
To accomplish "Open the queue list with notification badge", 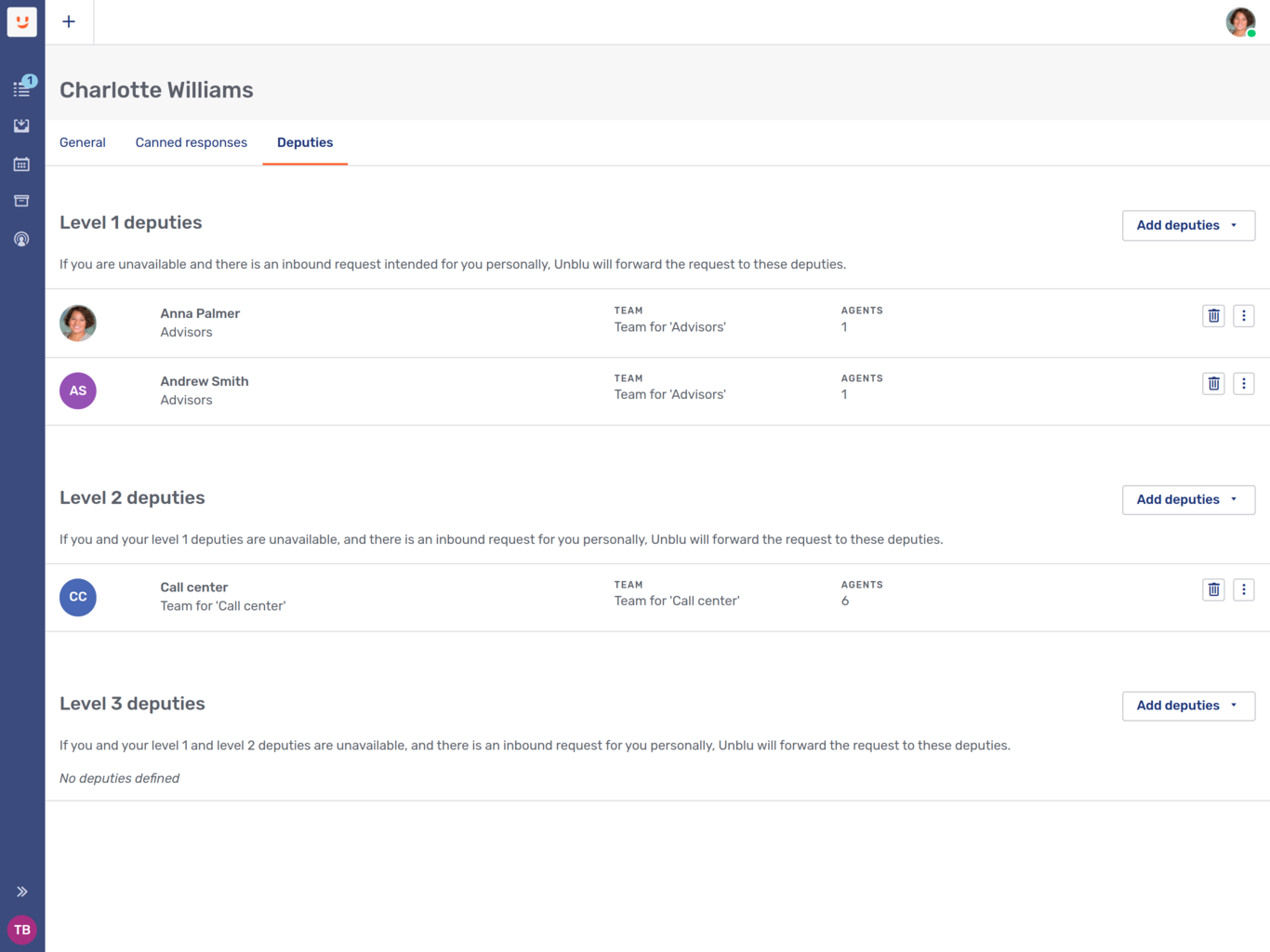I will [22, 88].
